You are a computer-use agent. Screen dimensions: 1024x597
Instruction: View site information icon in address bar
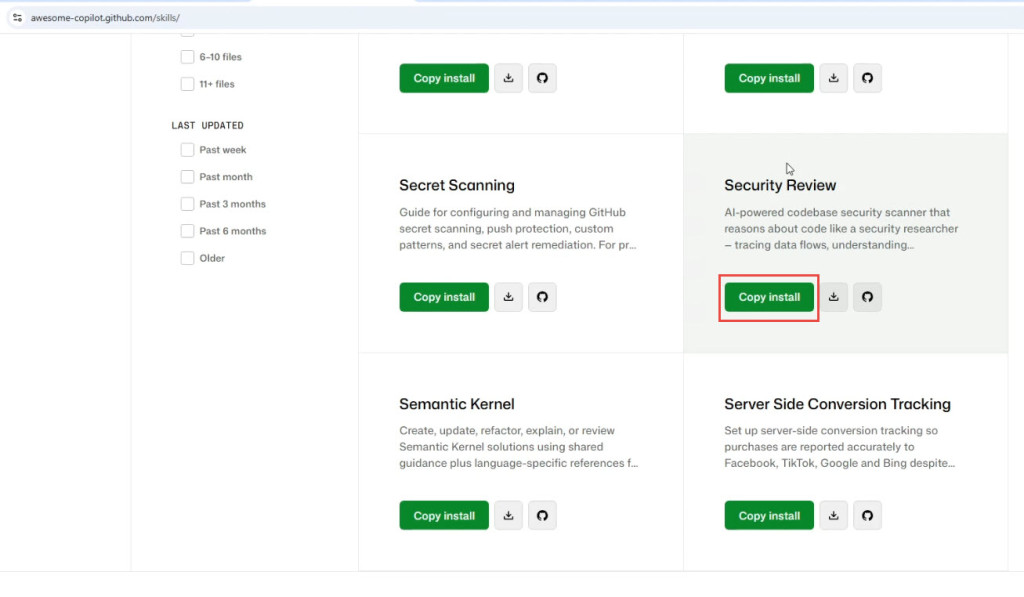pyautogui.click(x=18, y=18)
